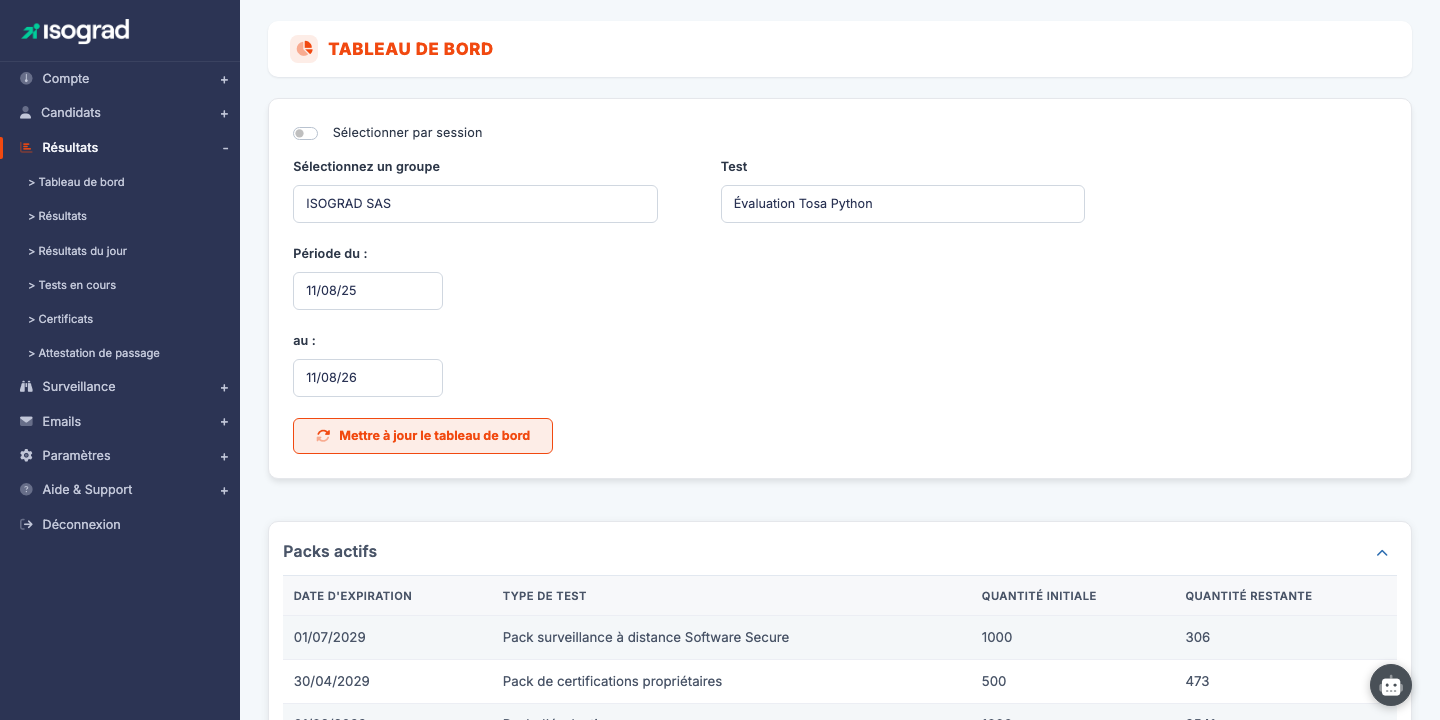The image size is (1440, 720).
Task: Click the Aide & Support menu label
Action: click(x=87, y=490)
